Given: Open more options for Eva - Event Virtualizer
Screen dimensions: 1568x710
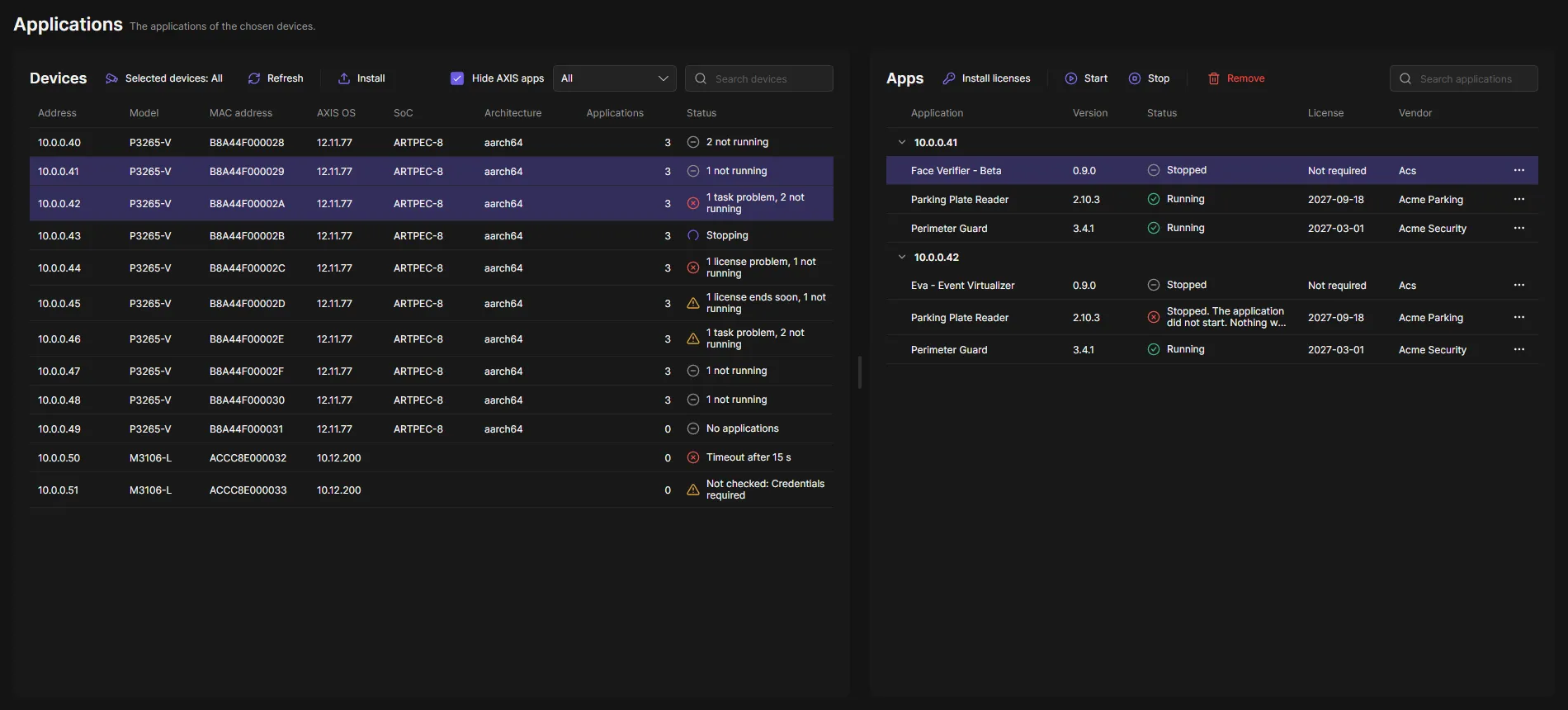Looking at the screenshot, I should 1519,285.
